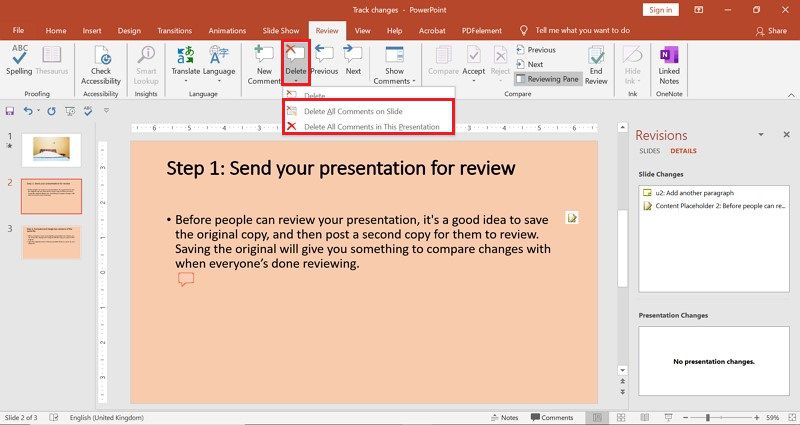Screen dimensions: 800x425
Task: Select Next change in Compare group
Action: (530, 64)
